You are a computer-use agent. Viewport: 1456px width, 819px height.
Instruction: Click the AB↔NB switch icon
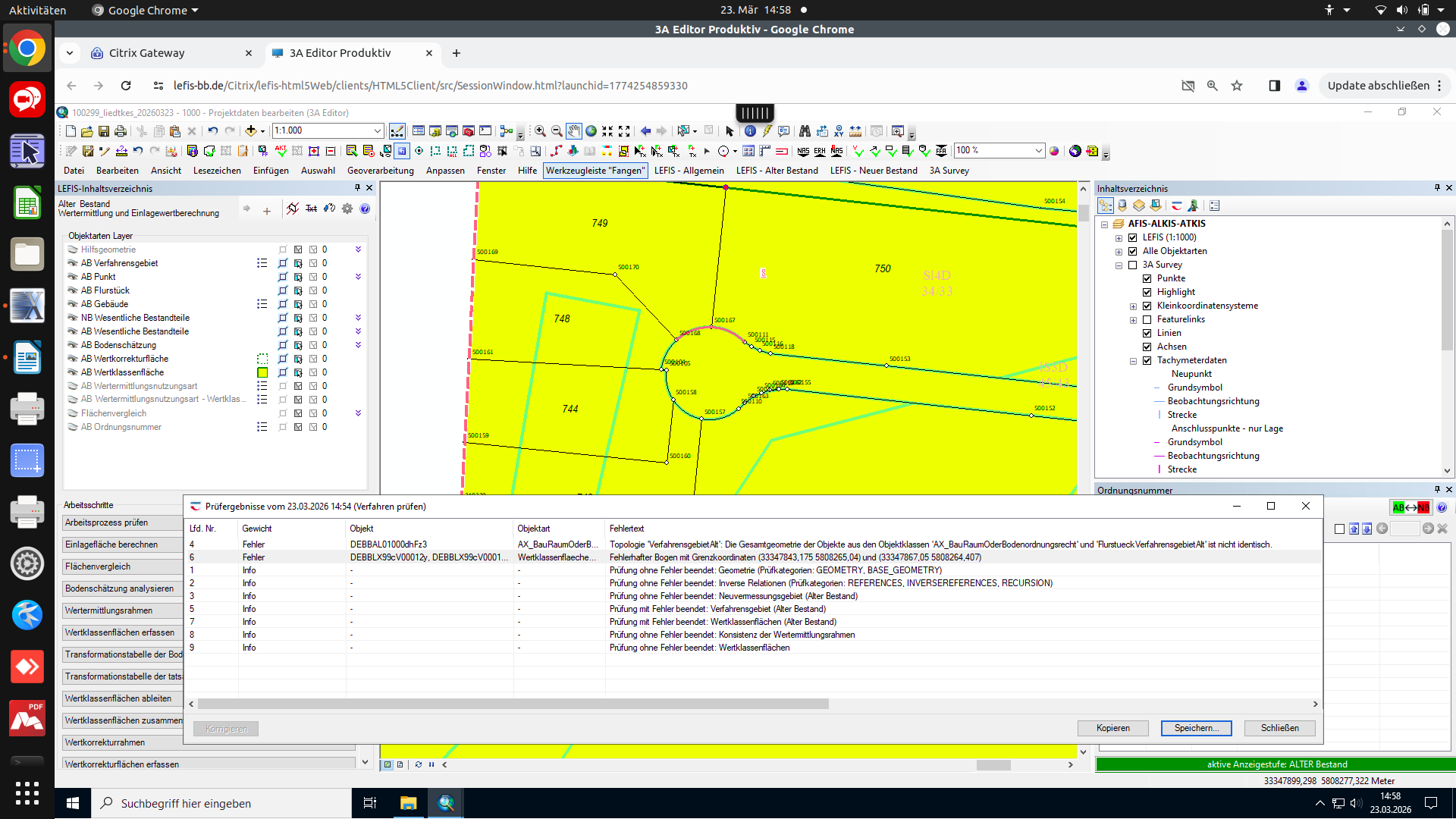click(x=1410, y=507)
